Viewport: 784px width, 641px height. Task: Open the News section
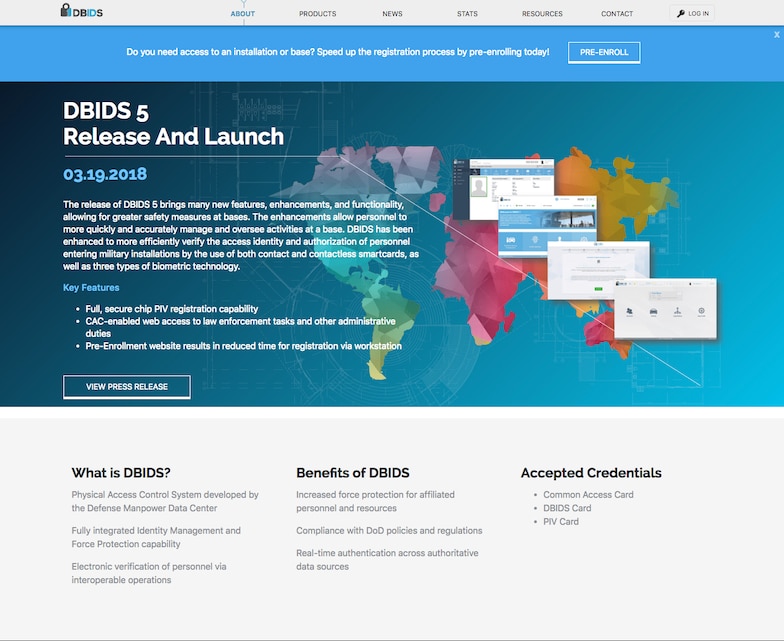pyautogui.click(x=392, y=14)
